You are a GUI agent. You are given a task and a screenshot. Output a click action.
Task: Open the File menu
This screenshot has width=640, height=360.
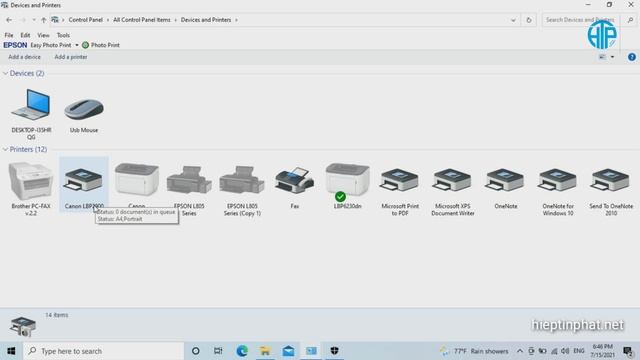pyautogui.click(x=9, y=36)
